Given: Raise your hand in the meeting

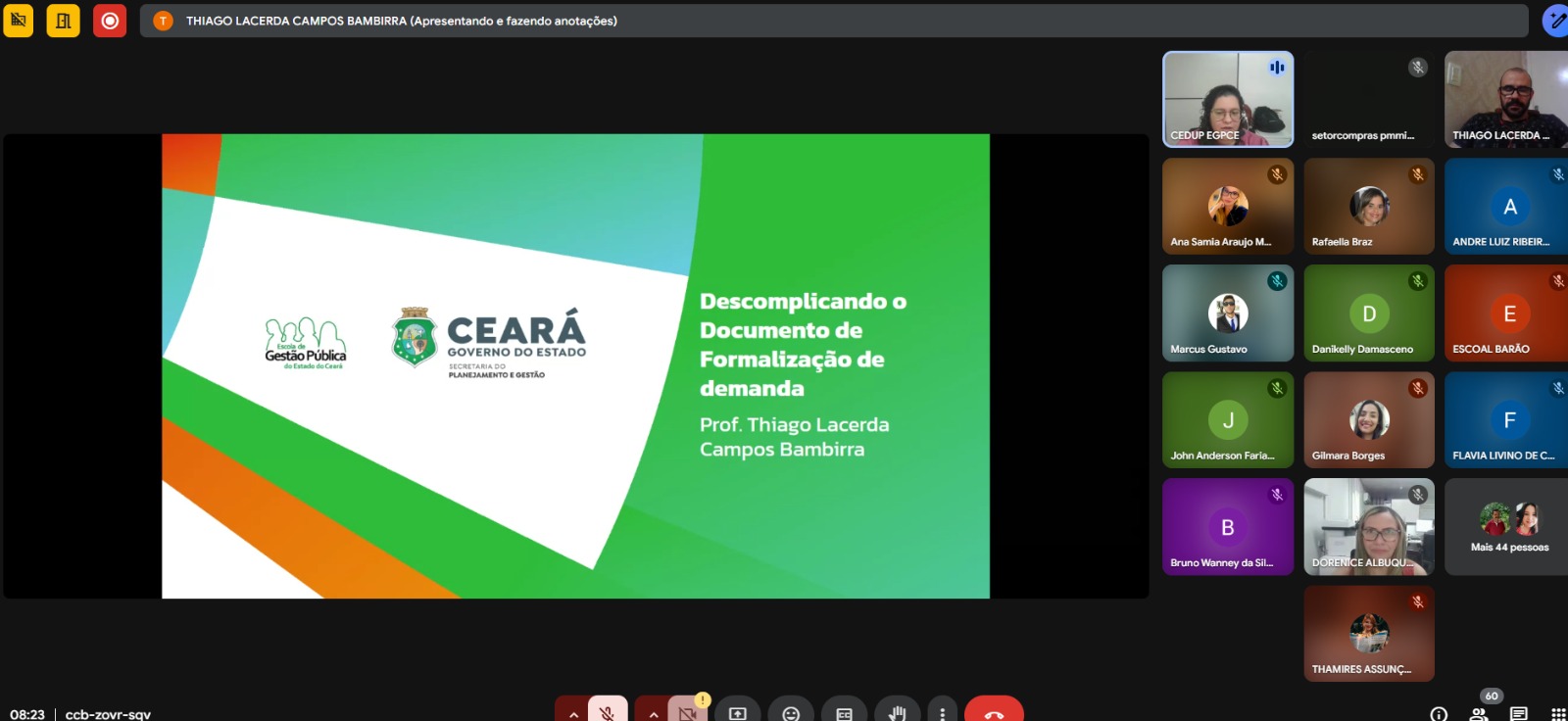Looking at the screenshot, I should 897,713.
